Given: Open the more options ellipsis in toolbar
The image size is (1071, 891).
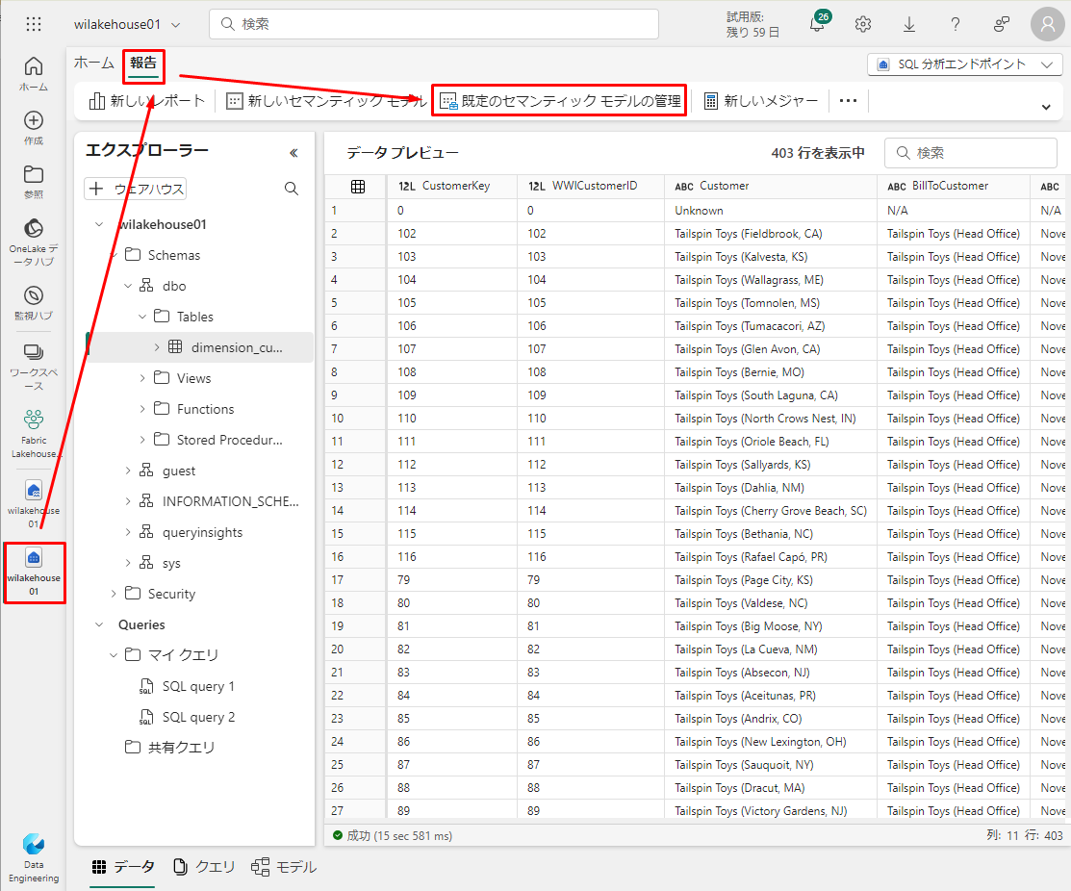Looking at the screenshot, I should click(x=848, y=100).
